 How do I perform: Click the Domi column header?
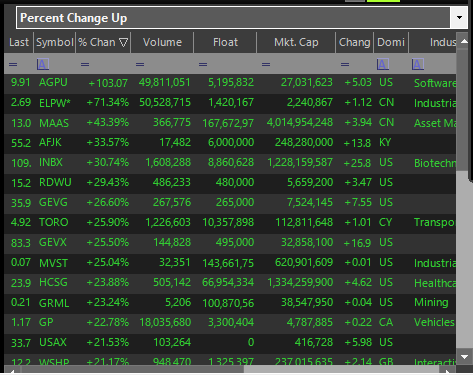[391, 42]
